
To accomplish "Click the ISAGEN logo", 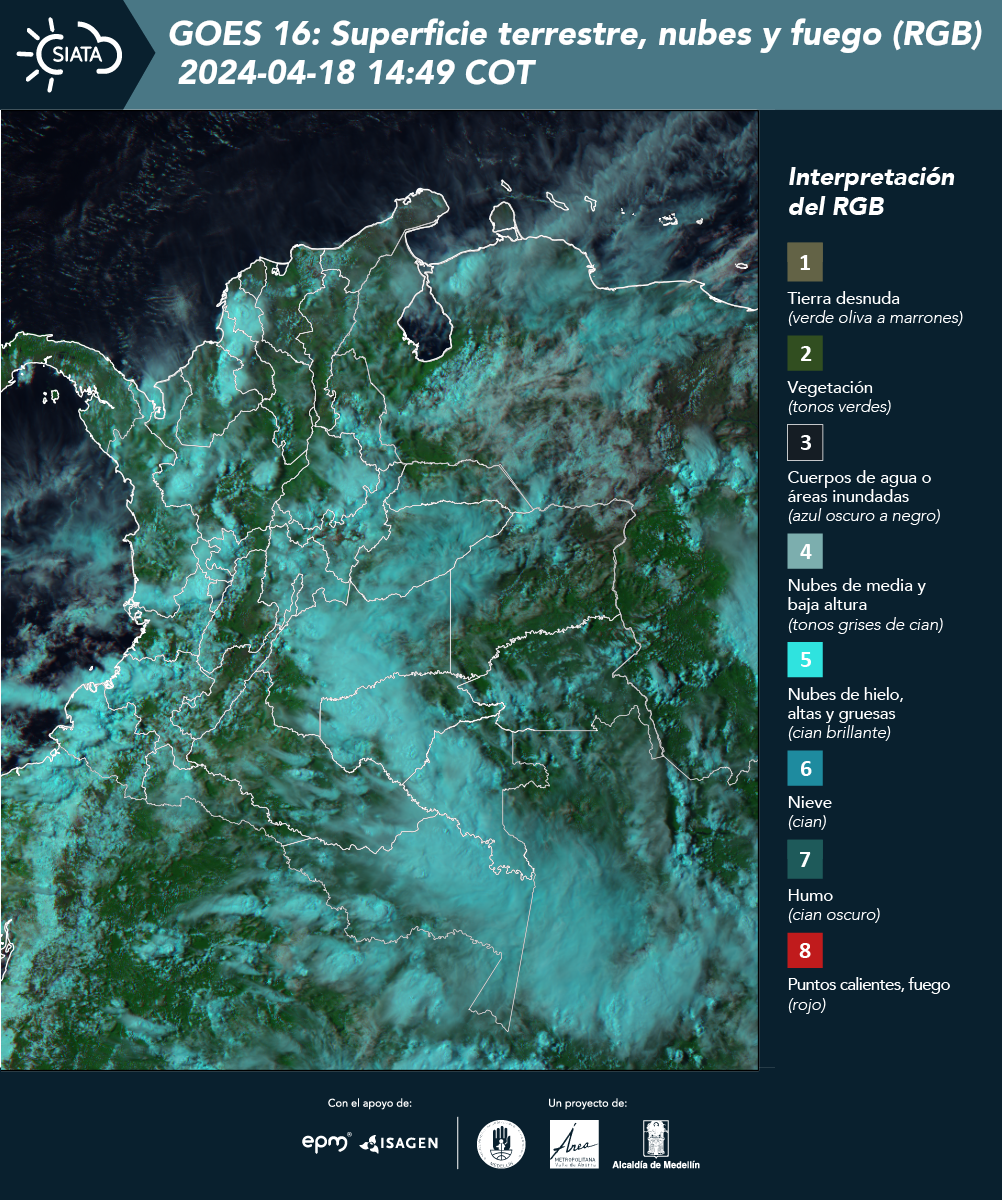I will [399, 1143].
